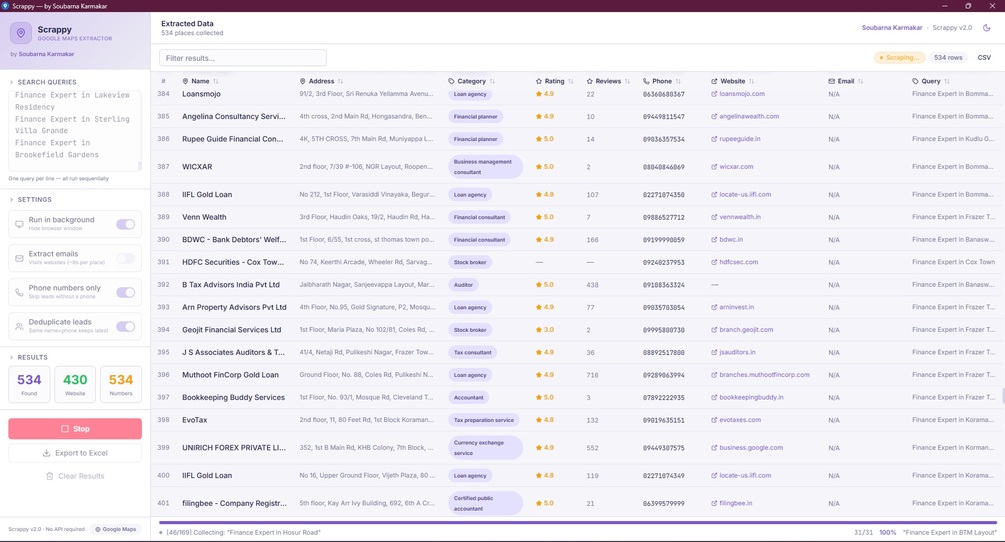Stop the scraping process
Screen dimensions: 1005x542
[75, 429]
